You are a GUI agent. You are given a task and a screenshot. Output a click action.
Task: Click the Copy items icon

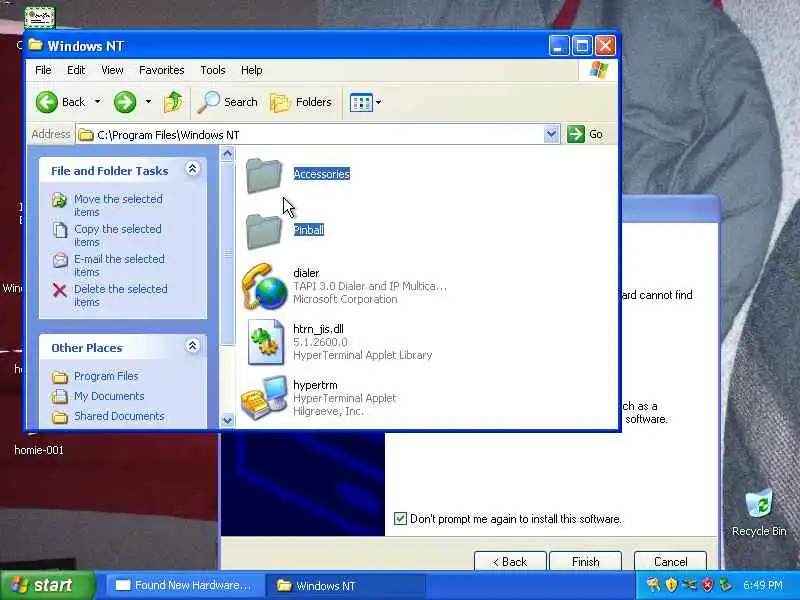(60, 230)
